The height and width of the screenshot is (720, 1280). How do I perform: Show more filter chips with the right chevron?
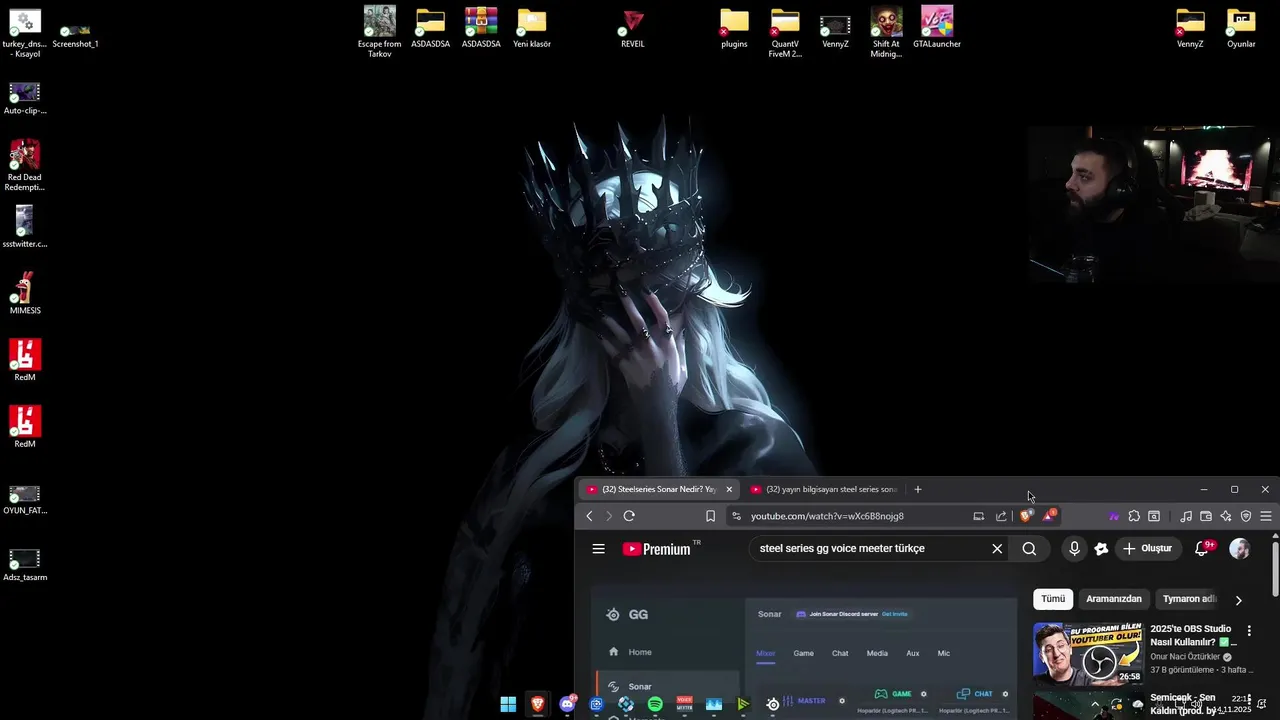[x=1238, y=600]
